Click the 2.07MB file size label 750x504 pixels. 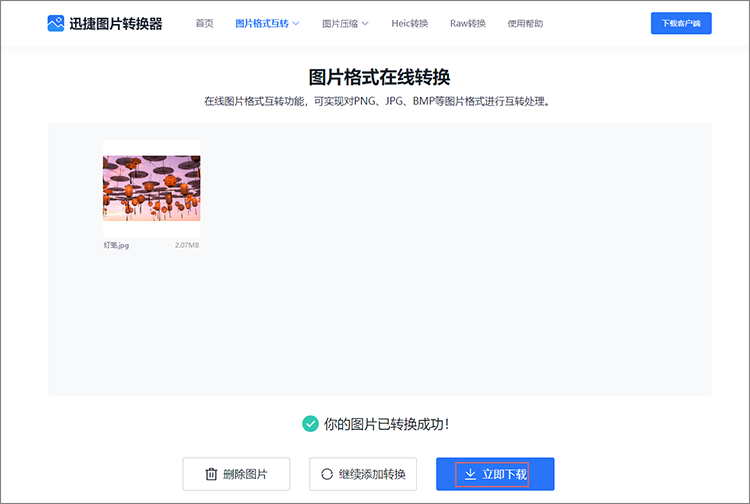pyautogui.click(x=187, y=245)
